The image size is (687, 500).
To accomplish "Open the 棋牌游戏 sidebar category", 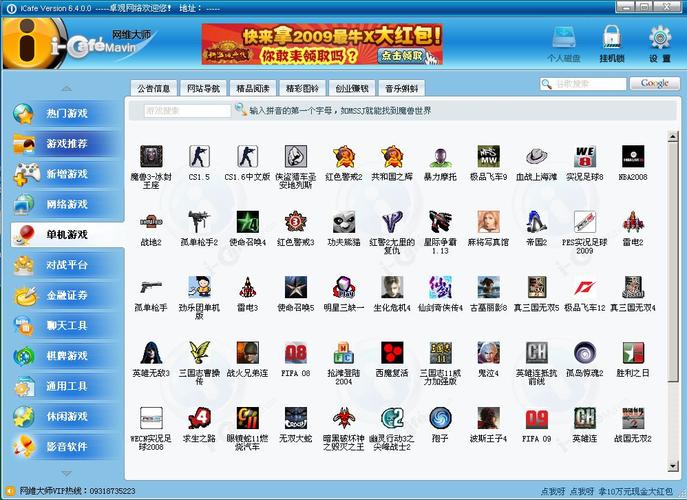I will pos(67,356).
